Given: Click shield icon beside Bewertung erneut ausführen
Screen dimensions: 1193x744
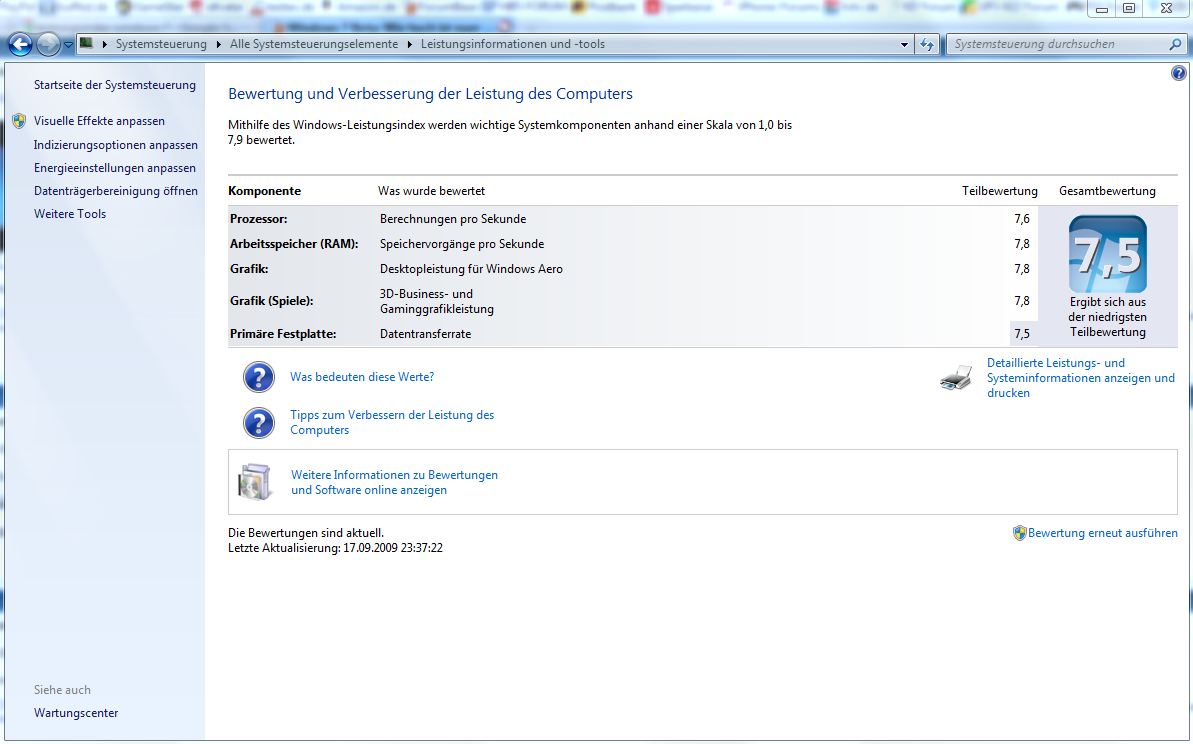Looking at the screenshot, I should [x=1020, y=533].
